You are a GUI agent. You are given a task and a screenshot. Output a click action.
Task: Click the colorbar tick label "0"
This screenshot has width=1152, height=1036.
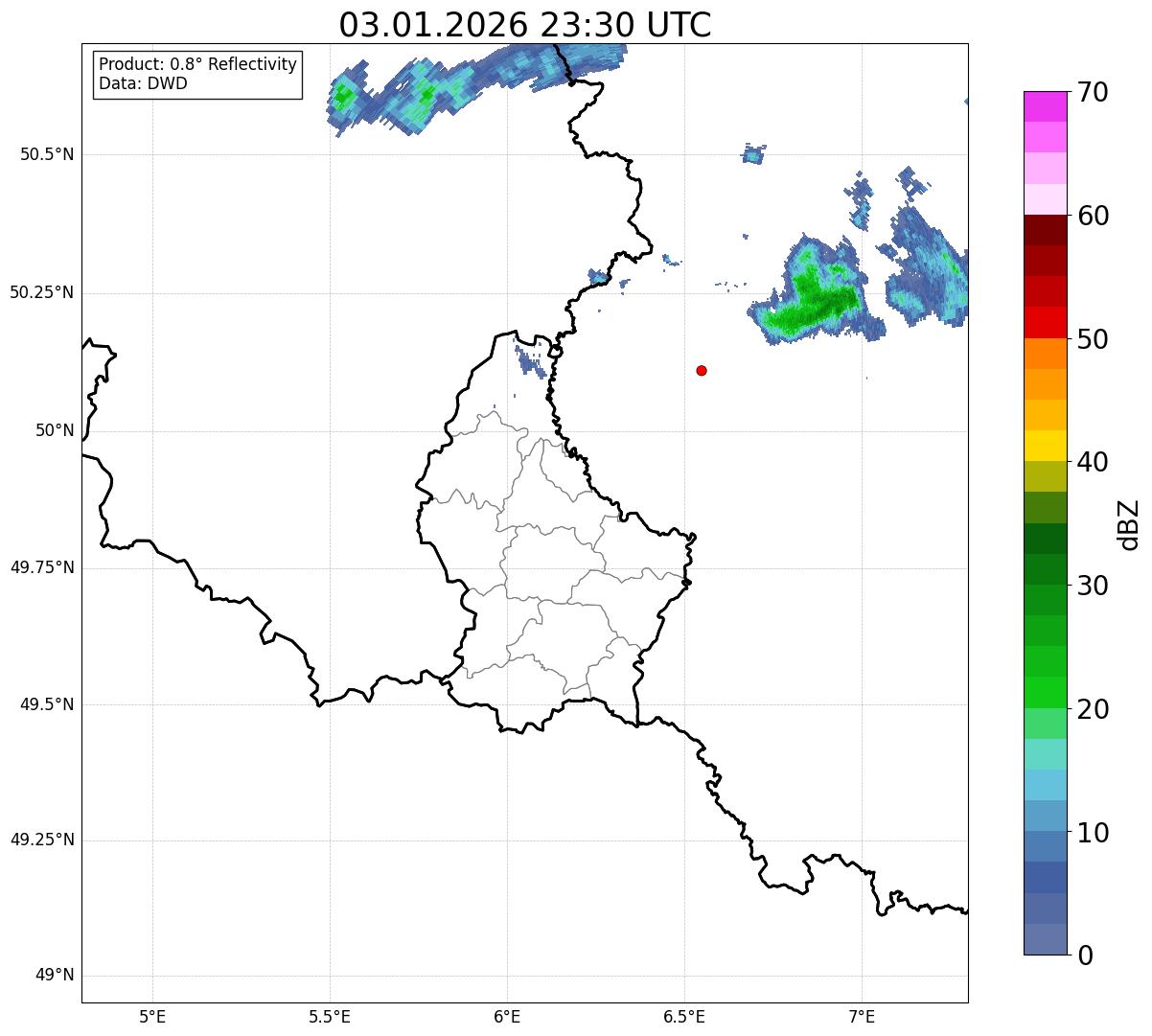pos(1084,955)
